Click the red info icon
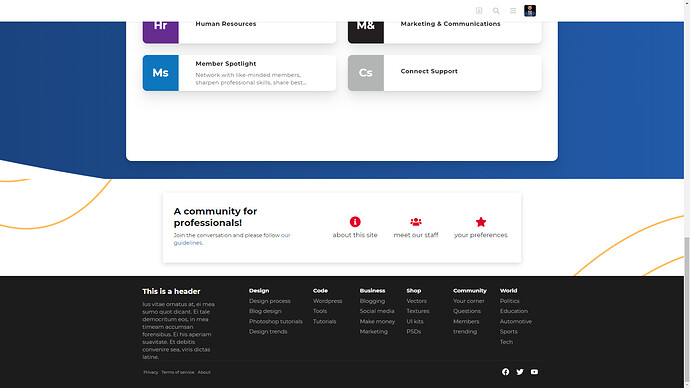690x388 pixels. point(355,222)
